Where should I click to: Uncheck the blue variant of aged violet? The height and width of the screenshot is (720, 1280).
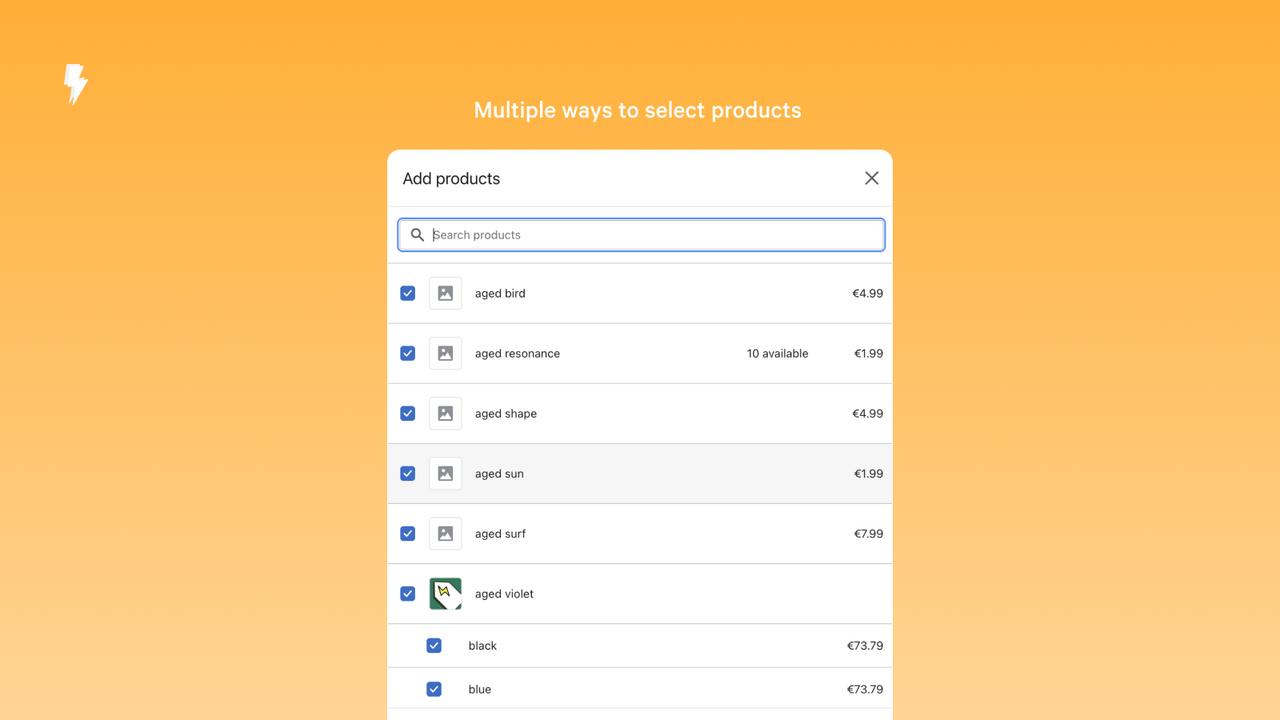coord(434,689)
